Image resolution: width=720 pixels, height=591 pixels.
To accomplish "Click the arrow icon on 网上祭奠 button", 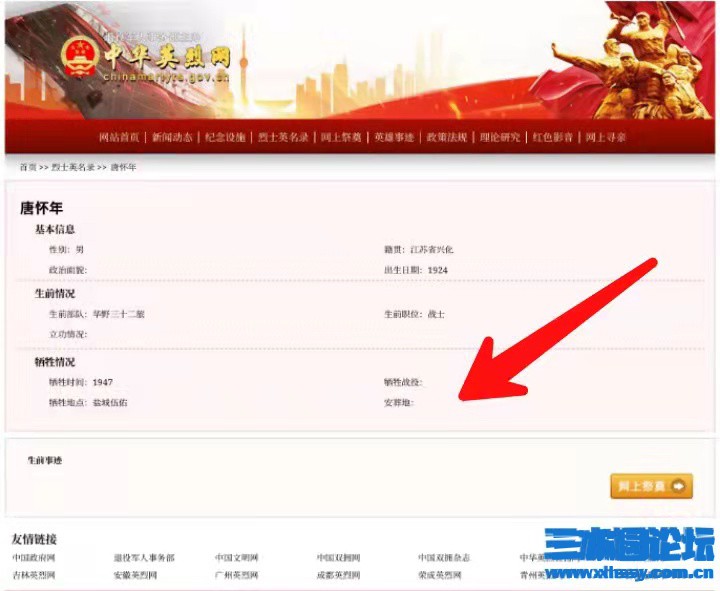I will click(678, 486).
